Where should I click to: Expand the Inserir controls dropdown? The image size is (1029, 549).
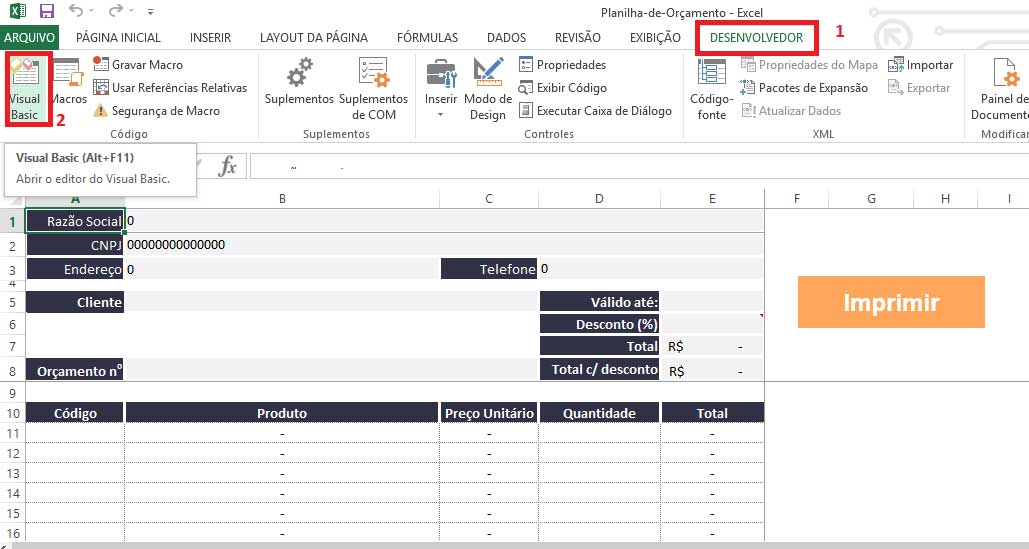click(440, 114)
